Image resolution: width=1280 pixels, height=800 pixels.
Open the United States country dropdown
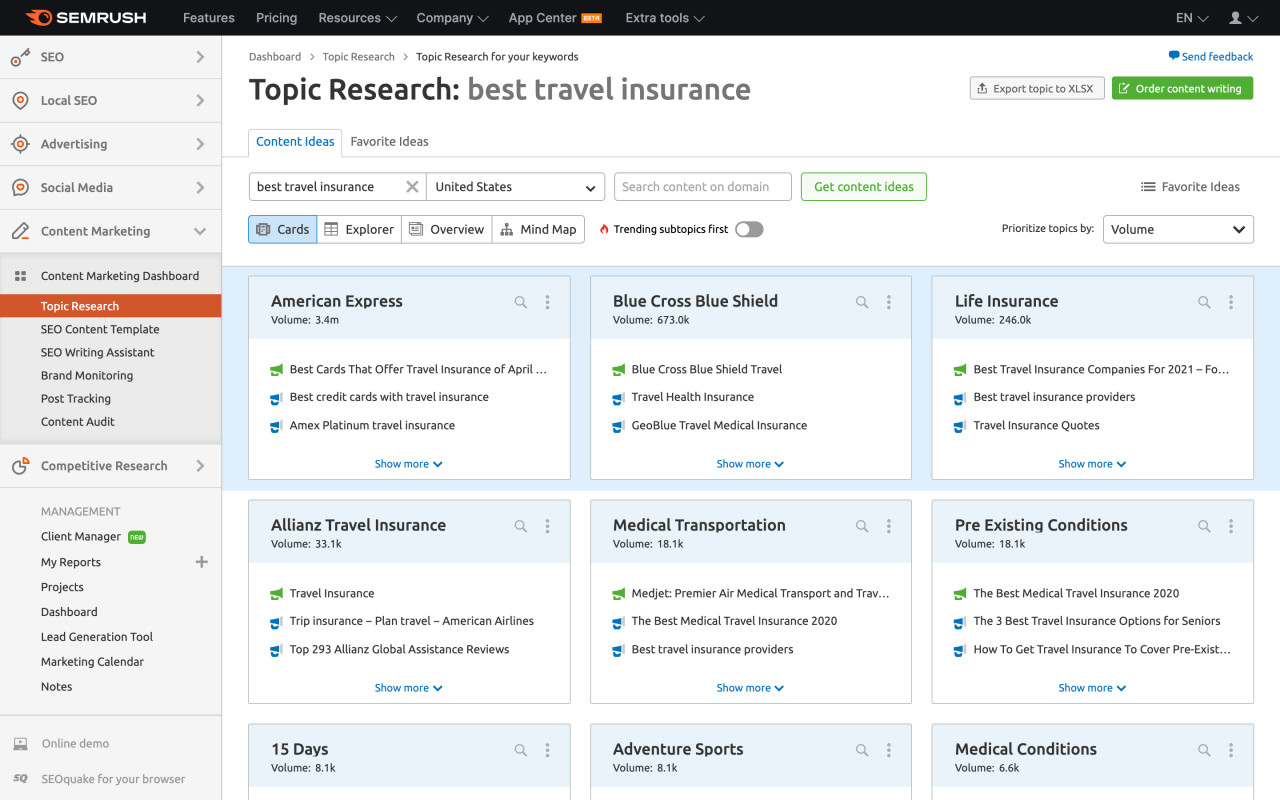coord(516,187)
